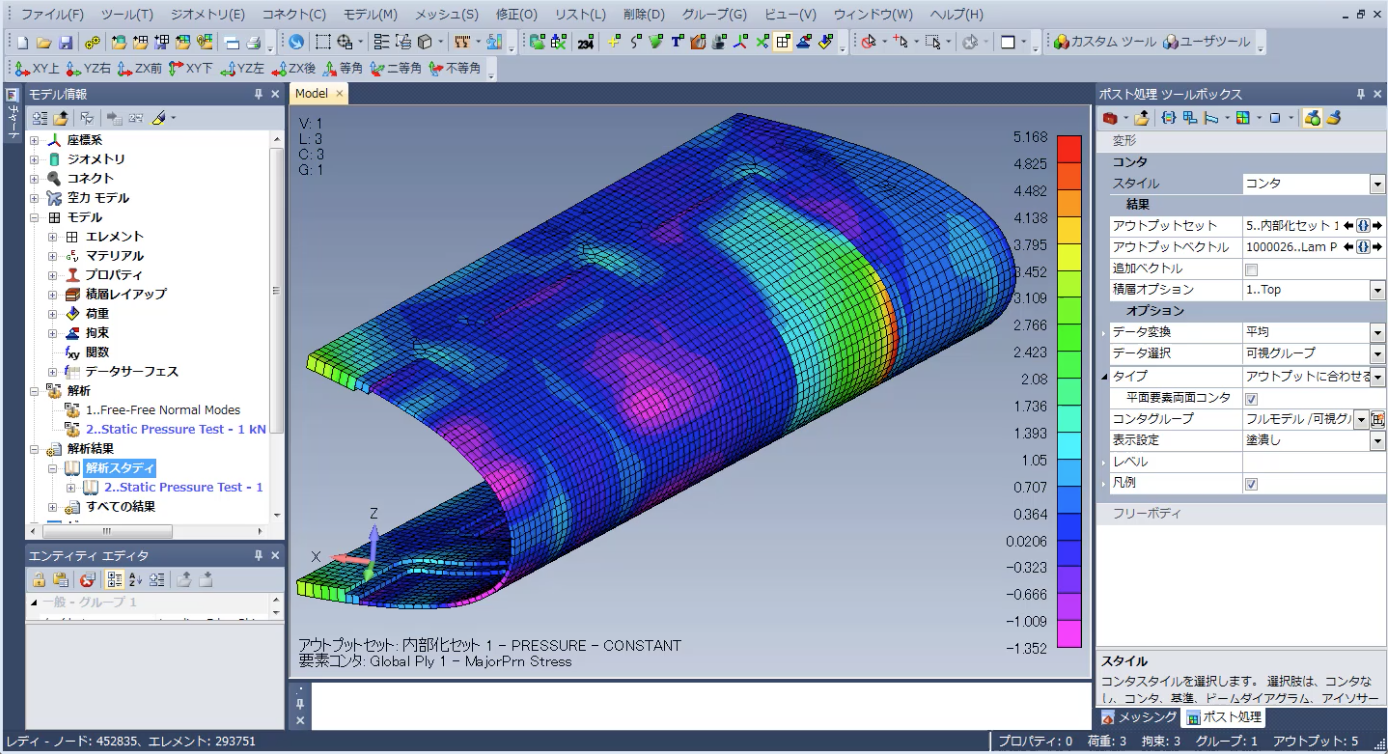Viewport: 1388px width, 754px height.
Task: Open the スタイル dropdown showing コンタ
Action: (x=1377, y=184)
